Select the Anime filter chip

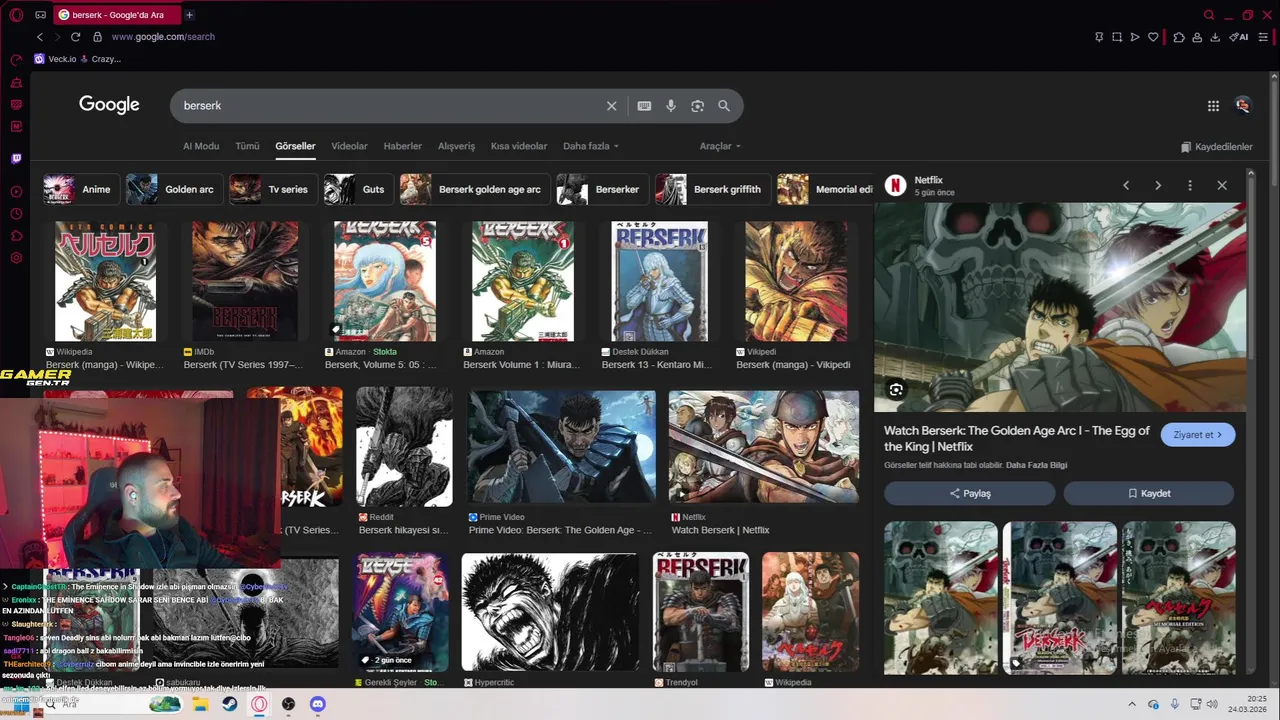81,189
